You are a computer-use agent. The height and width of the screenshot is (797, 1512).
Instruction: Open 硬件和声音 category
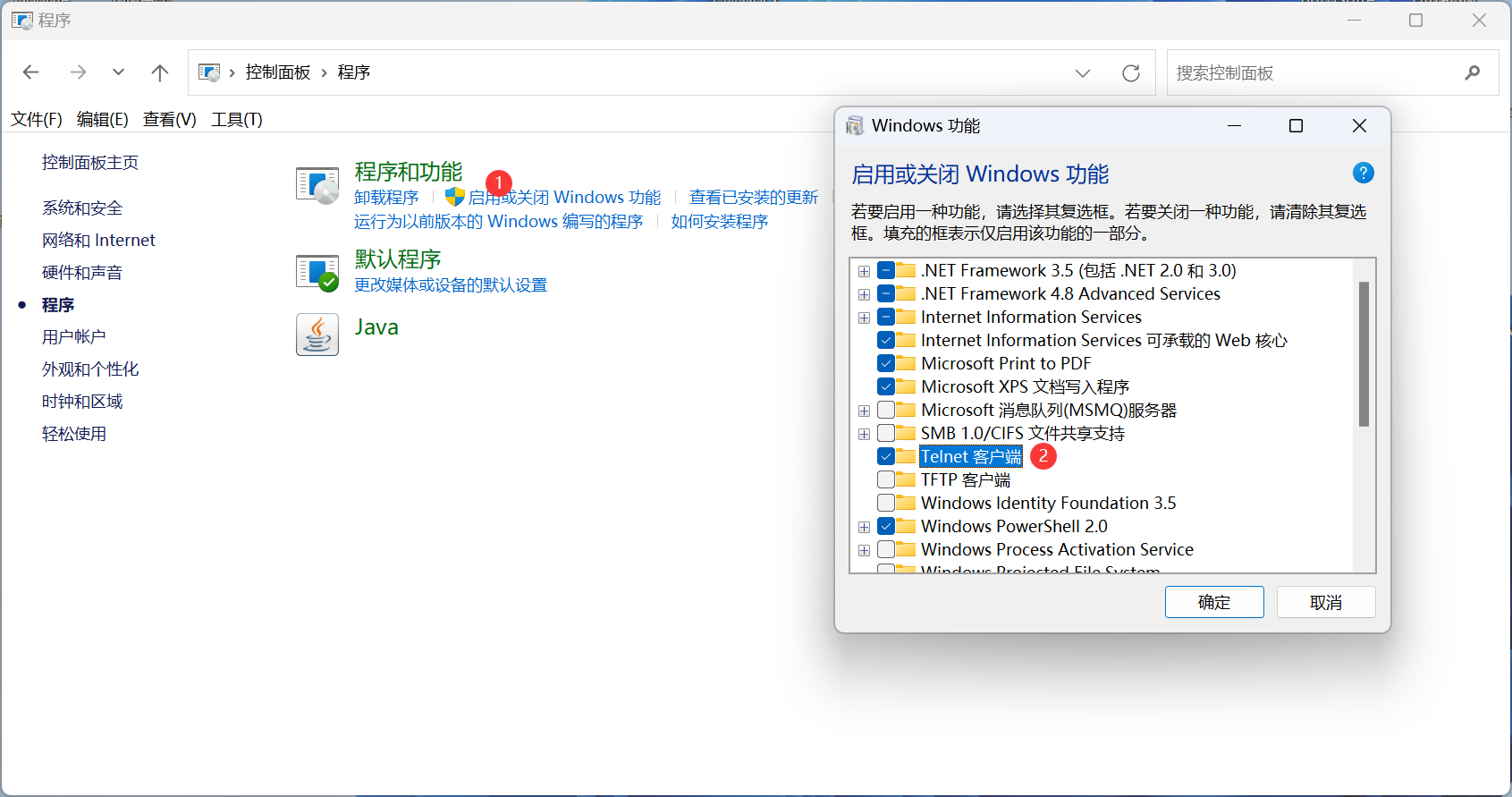[x=82, y=272]
